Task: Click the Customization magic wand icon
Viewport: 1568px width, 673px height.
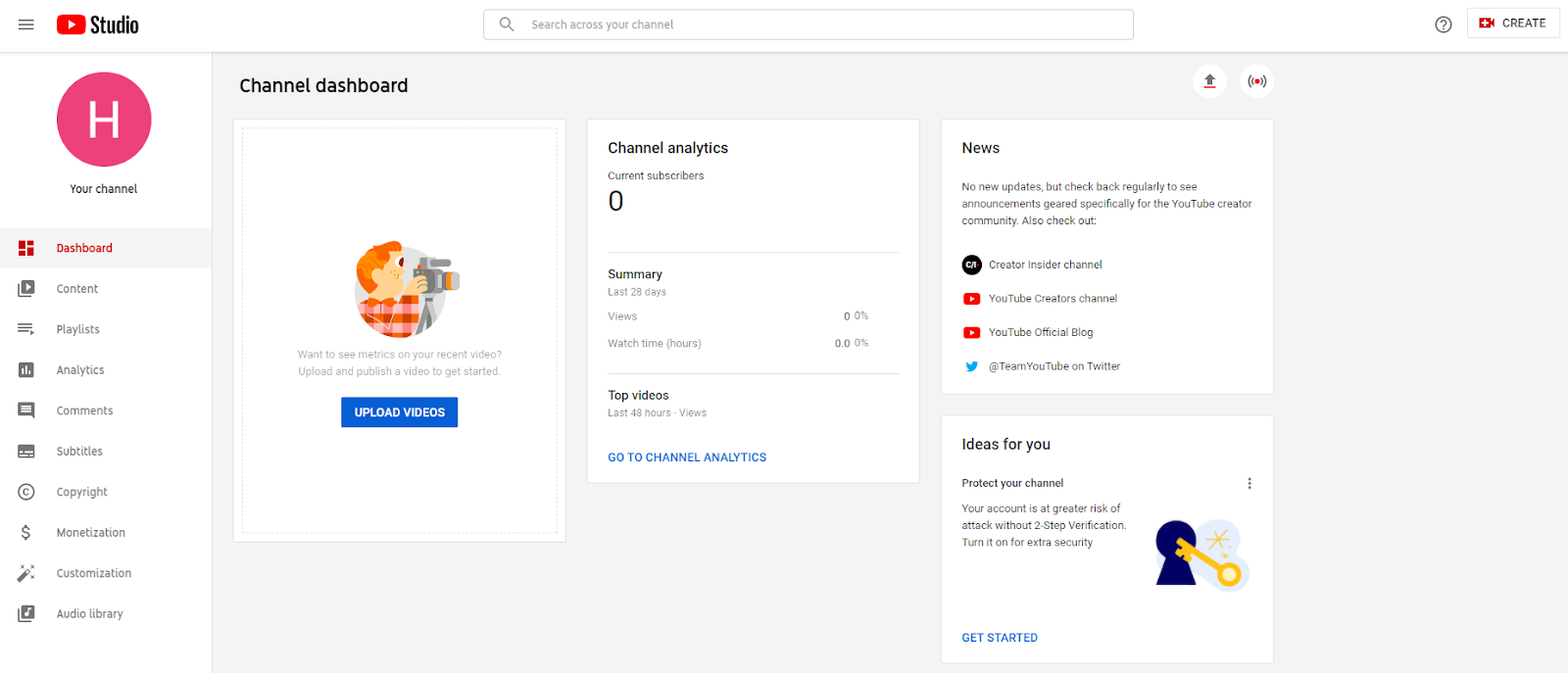Action: 26,573
